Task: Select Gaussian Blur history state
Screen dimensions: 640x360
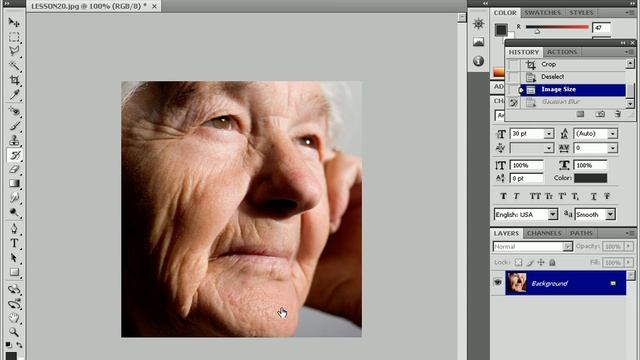Action: (x=573, y=102)
